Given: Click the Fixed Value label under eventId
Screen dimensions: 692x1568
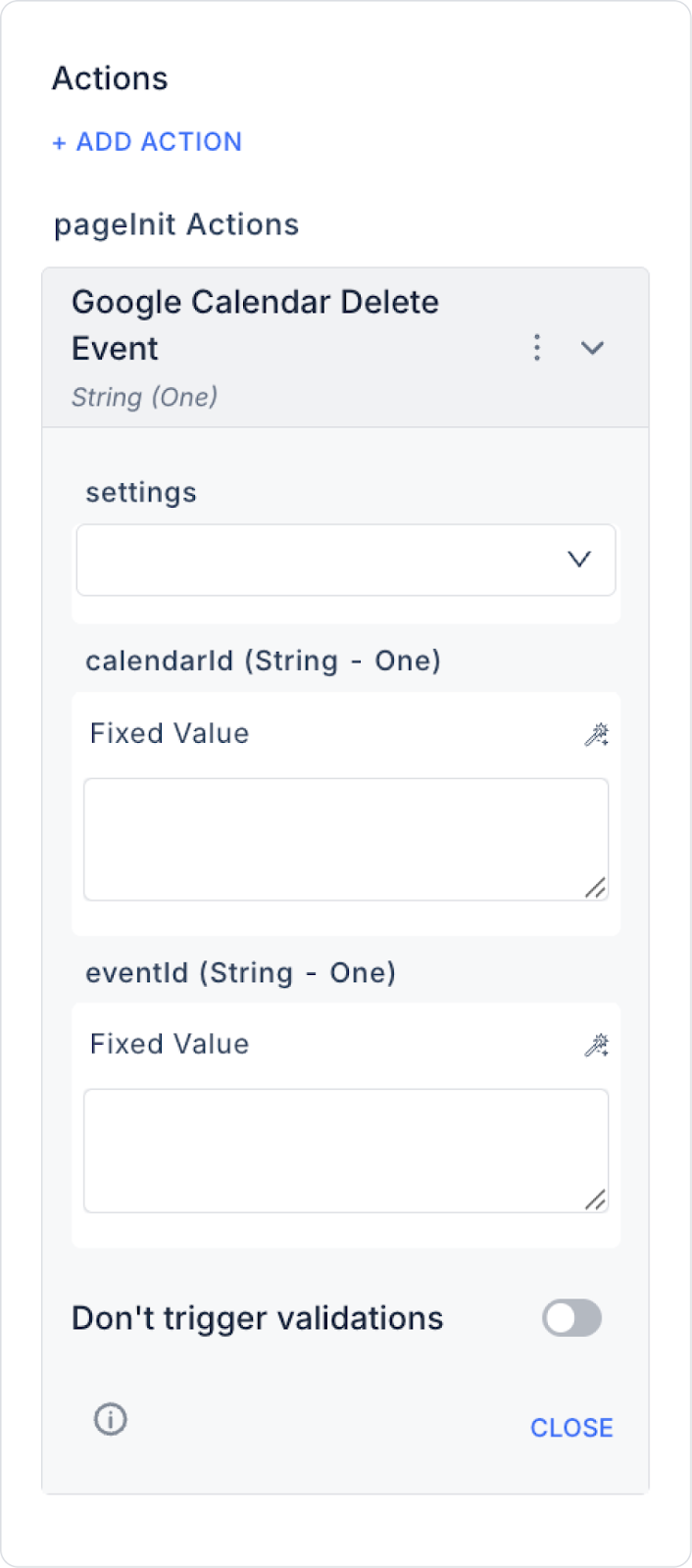Looking at the screenshot, I should 170,1044.
